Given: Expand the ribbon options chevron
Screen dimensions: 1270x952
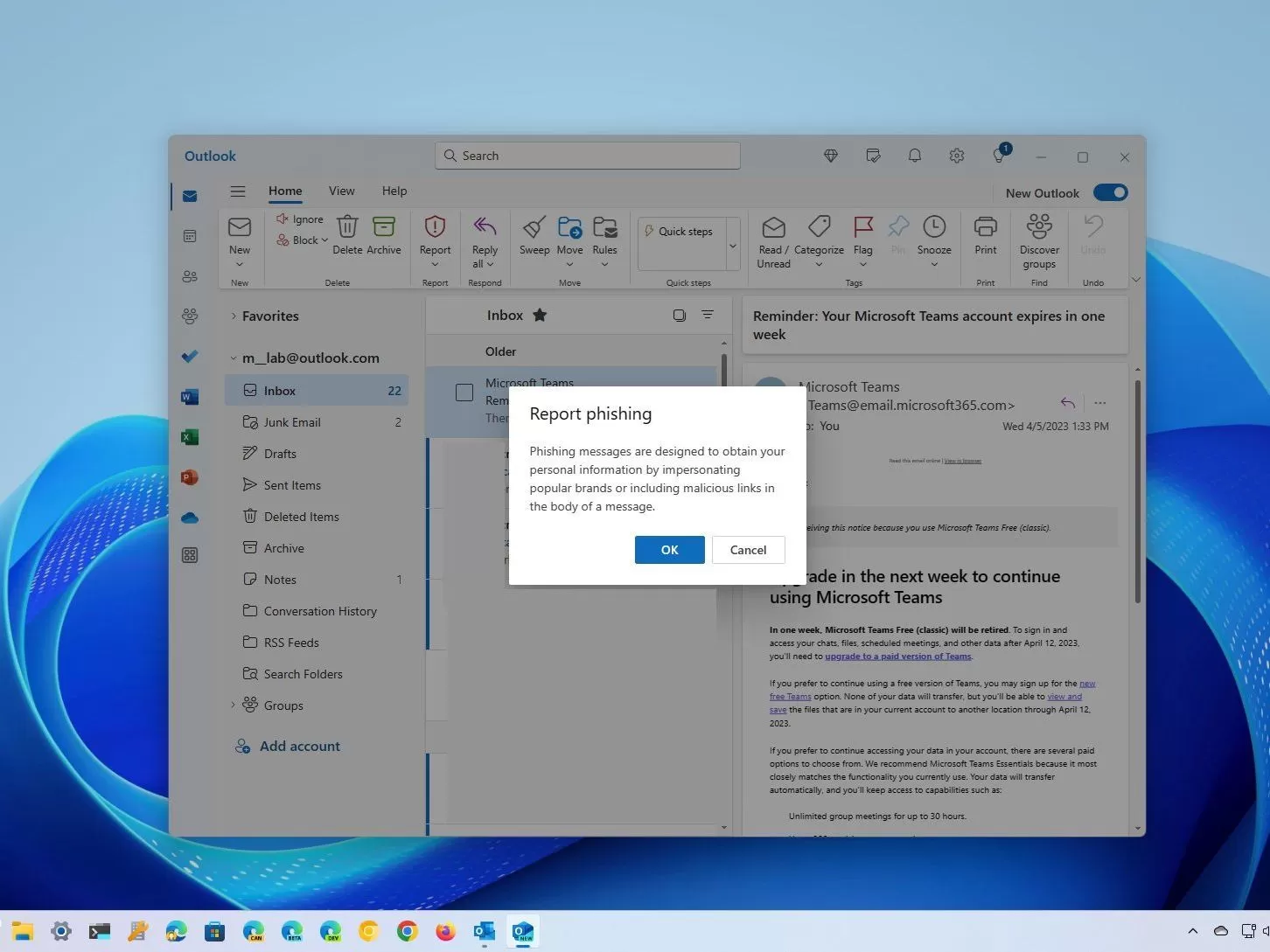Looking at the screenshot, I should [1135, 279].
